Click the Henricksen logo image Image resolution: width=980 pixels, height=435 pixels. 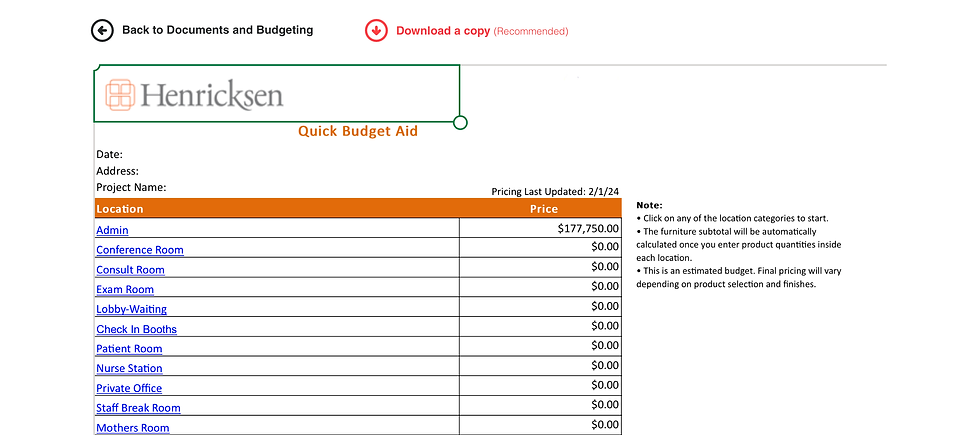pos(194,95)
